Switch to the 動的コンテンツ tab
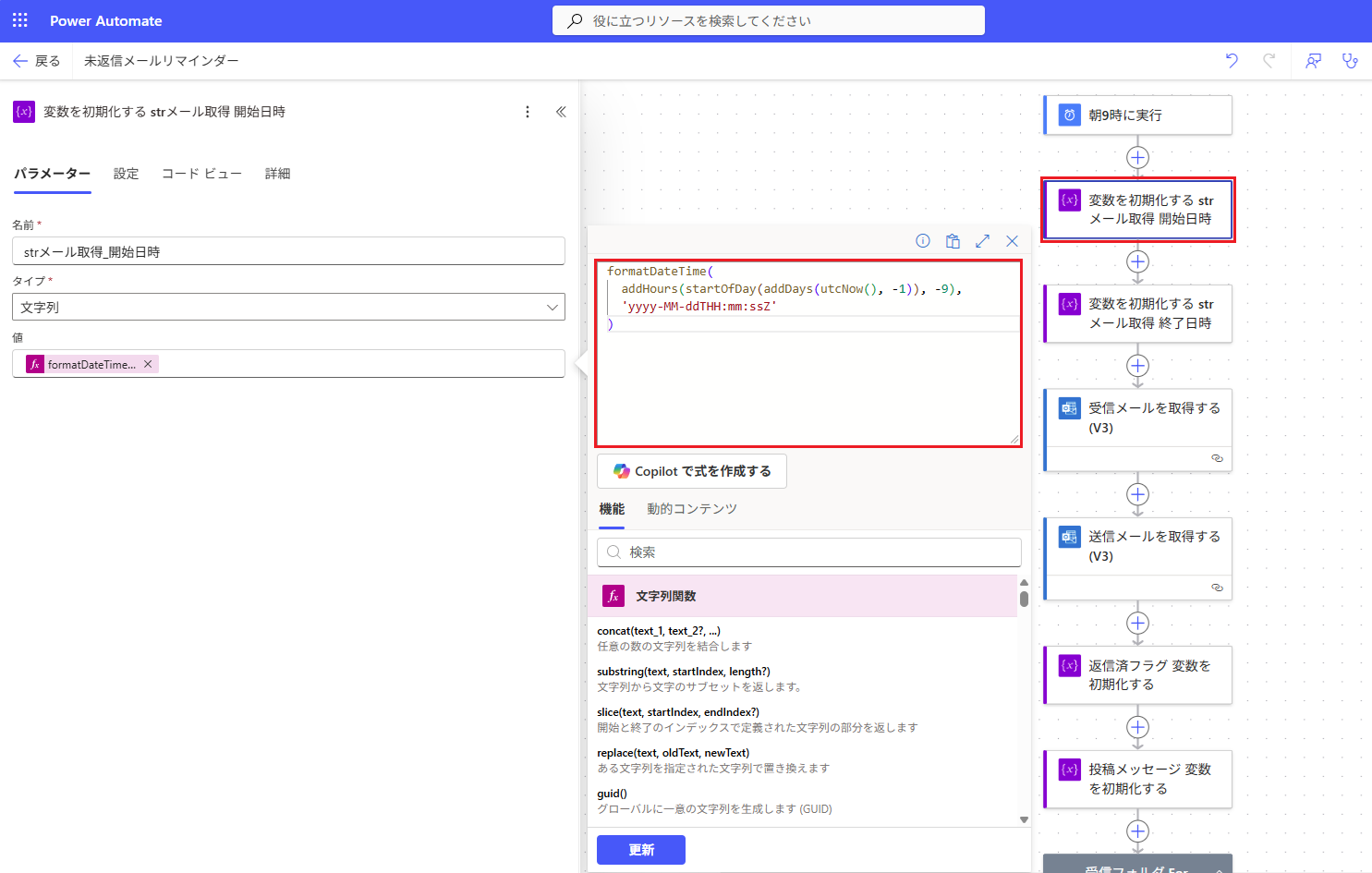 click(692, 509)
